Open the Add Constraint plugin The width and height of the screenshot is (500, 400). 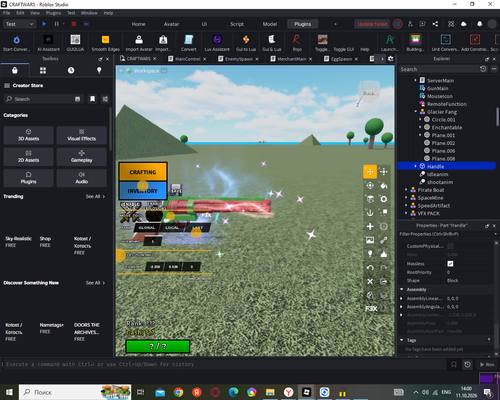pos(475,43)
